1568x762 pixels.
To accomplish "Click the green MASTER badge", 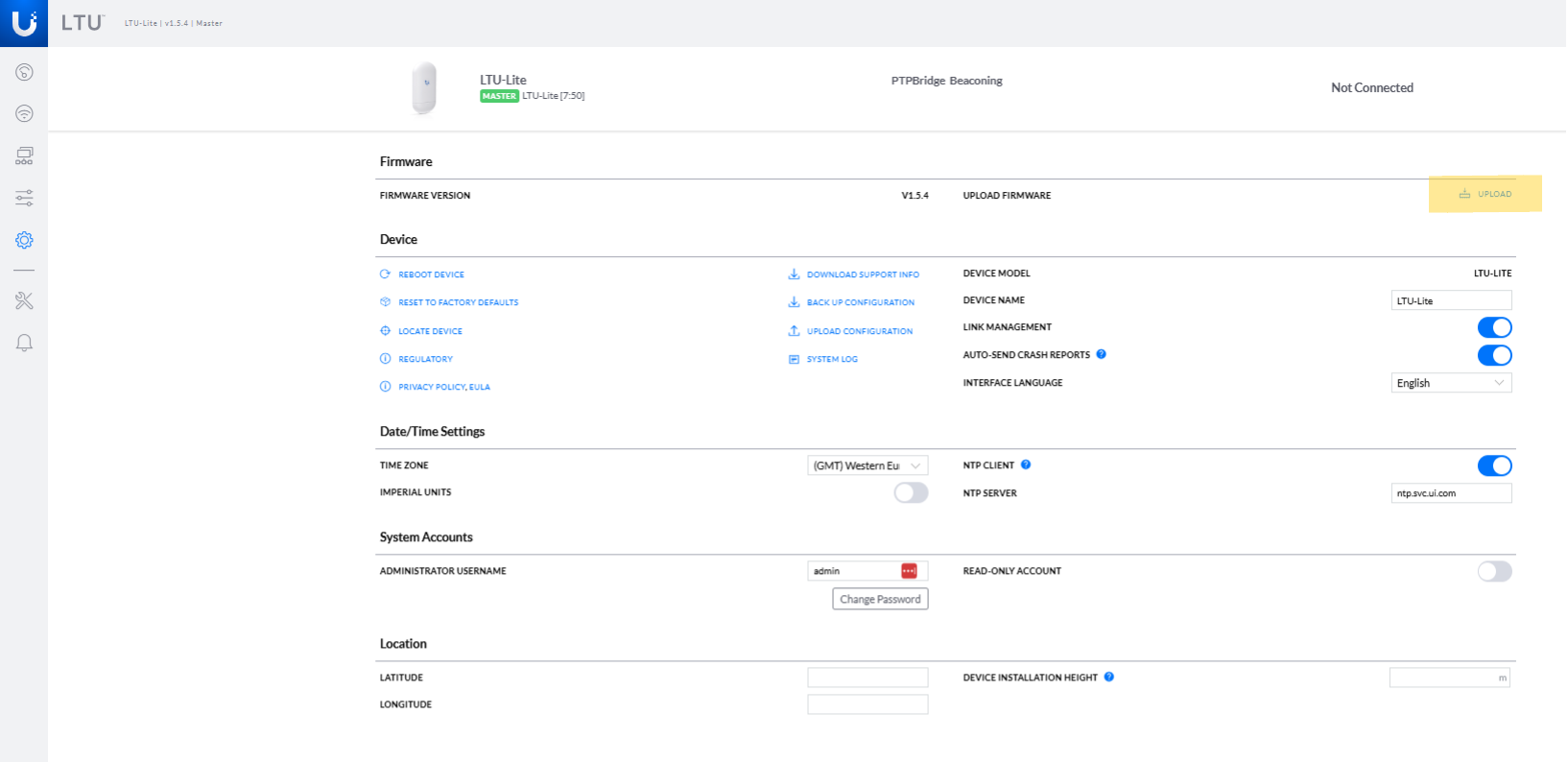I will tap(499, 96).
